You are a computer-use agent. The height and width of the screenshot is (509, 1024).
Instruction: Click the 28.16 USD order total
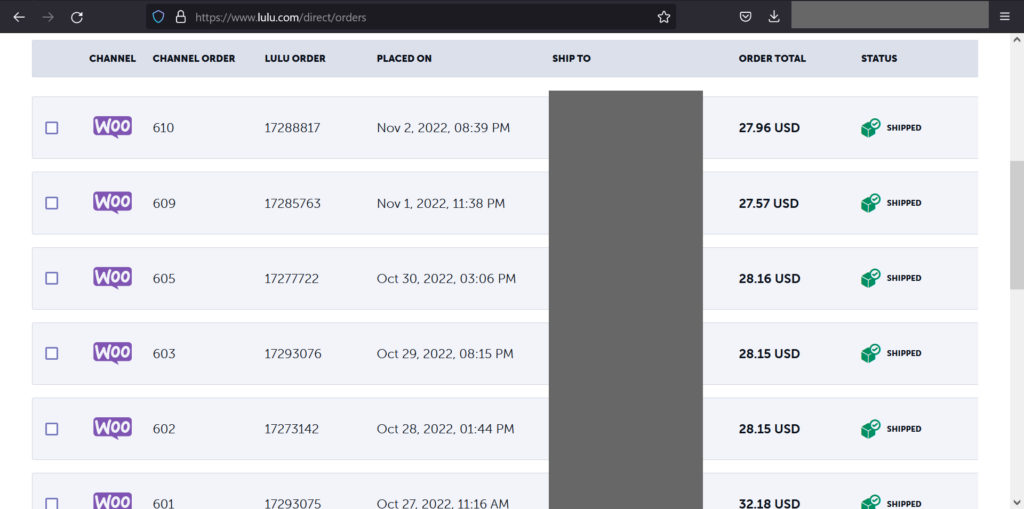pos(769,278)
